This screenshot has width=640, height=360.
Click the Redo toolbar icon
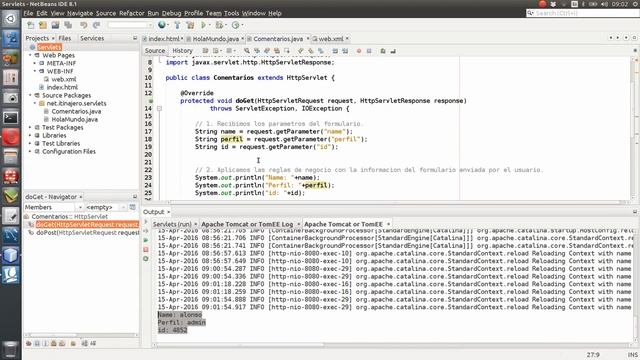(x=96, y=25)
